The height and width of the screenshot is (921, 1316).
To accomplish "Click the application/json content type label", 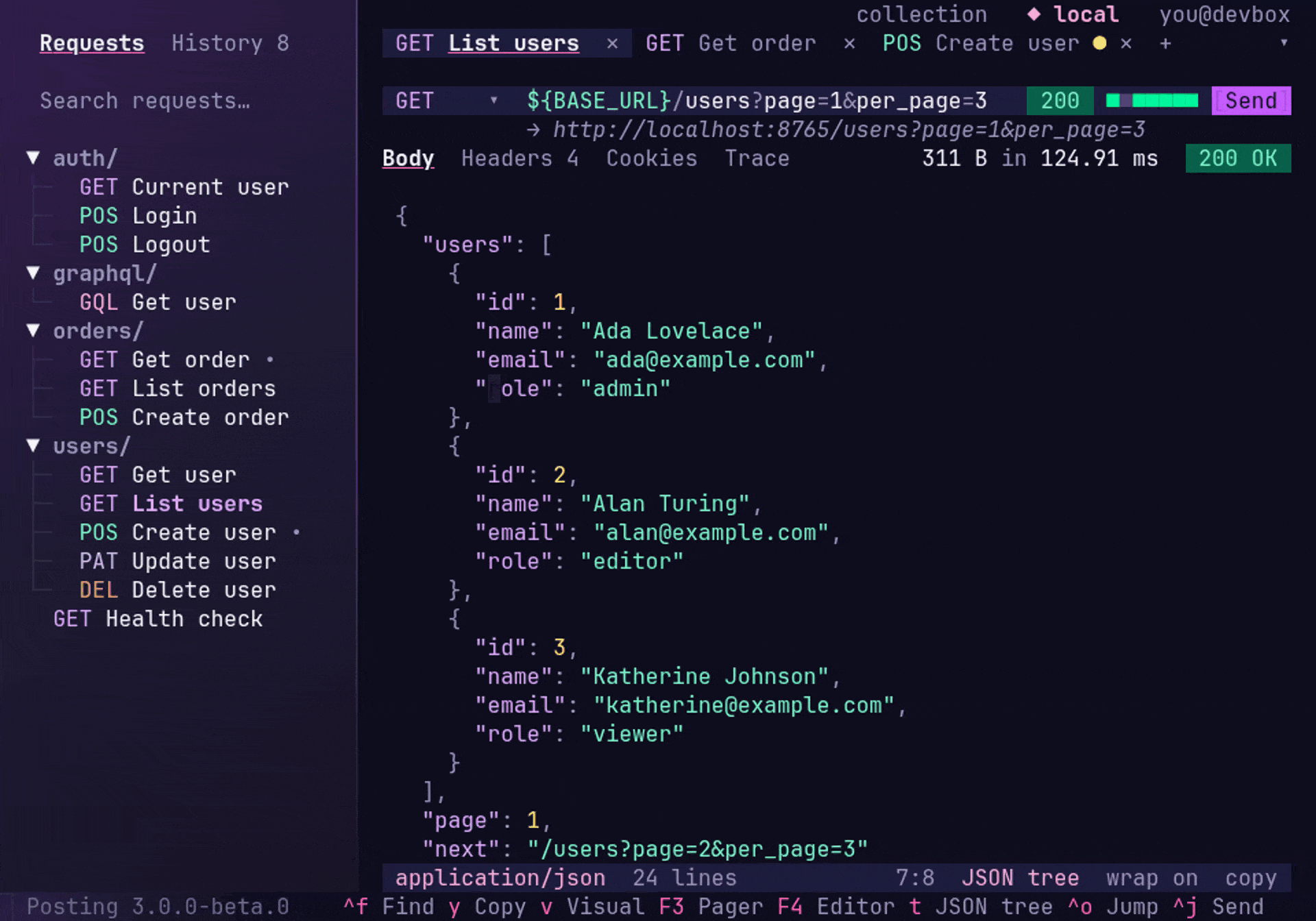I will [x=500, y=878].
